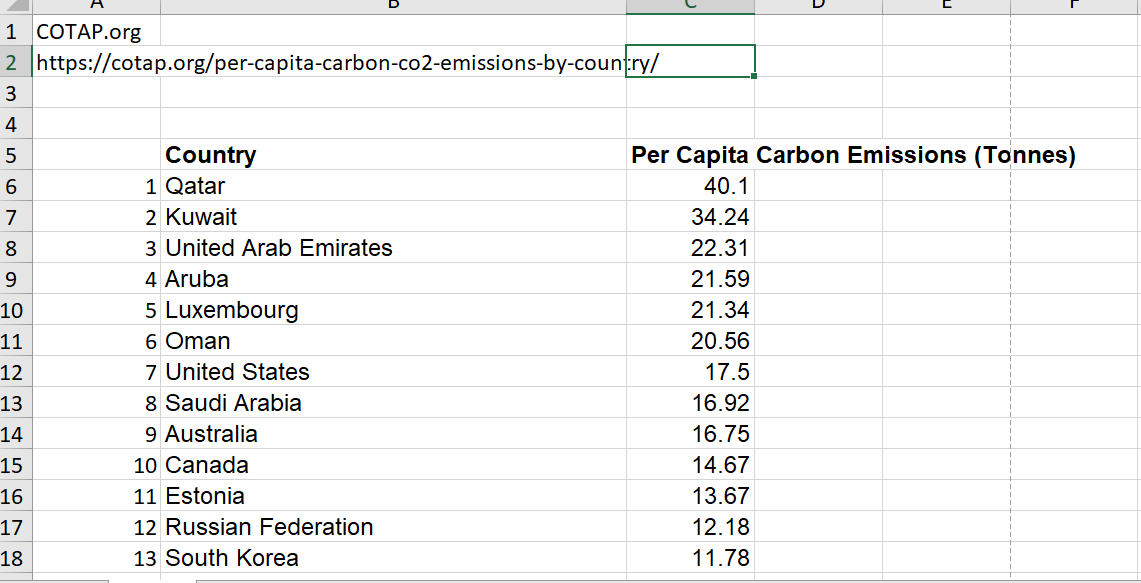
Task: Click the fill handle of selected cell C2
Action: [755, 76]
